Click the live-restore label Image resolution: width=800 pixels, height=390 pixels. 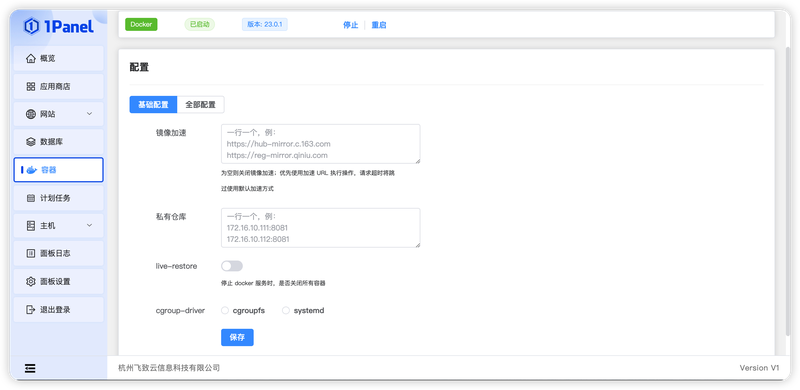tap(177, 266)
